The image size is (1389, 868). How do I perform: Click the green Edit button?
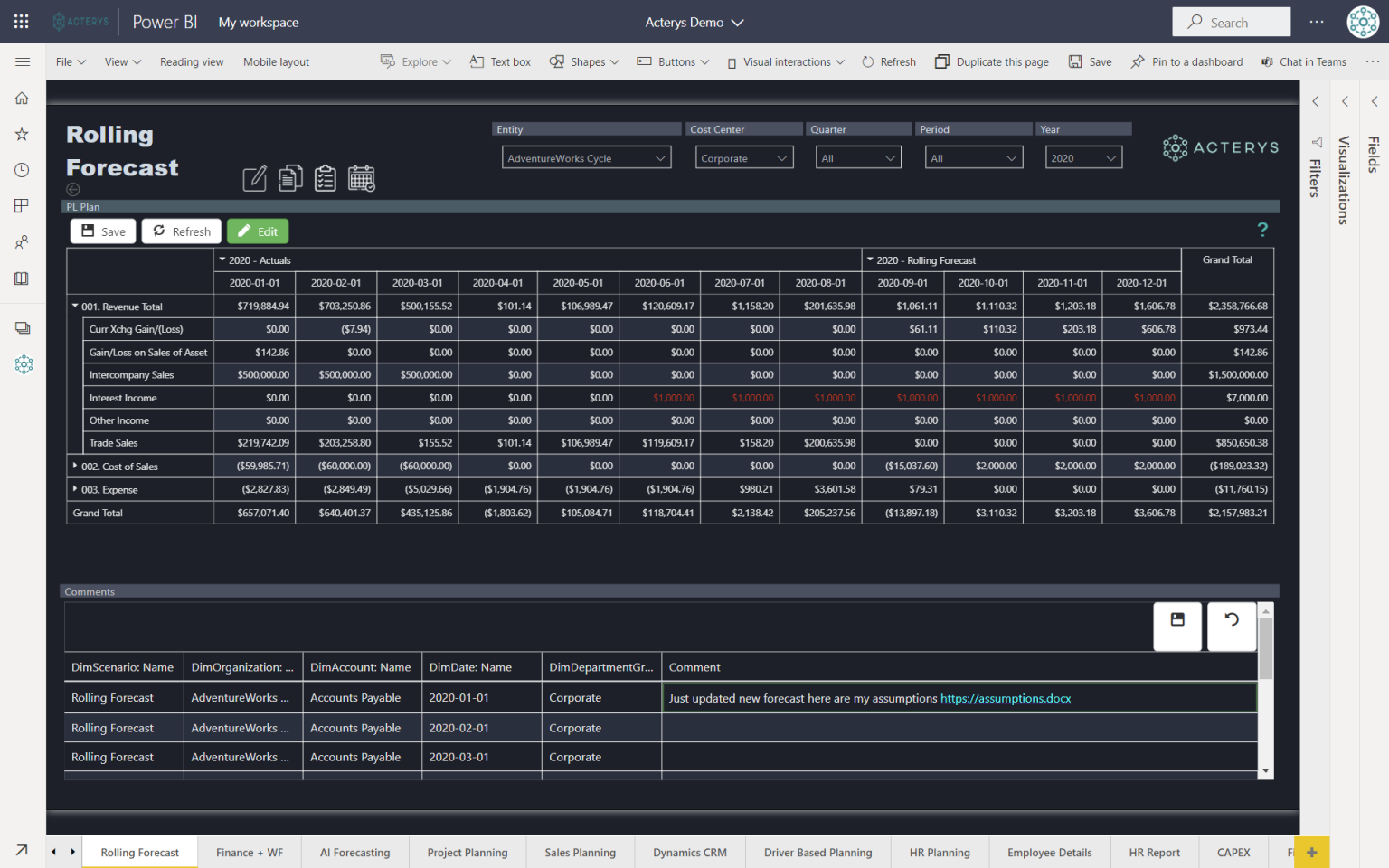258,231
